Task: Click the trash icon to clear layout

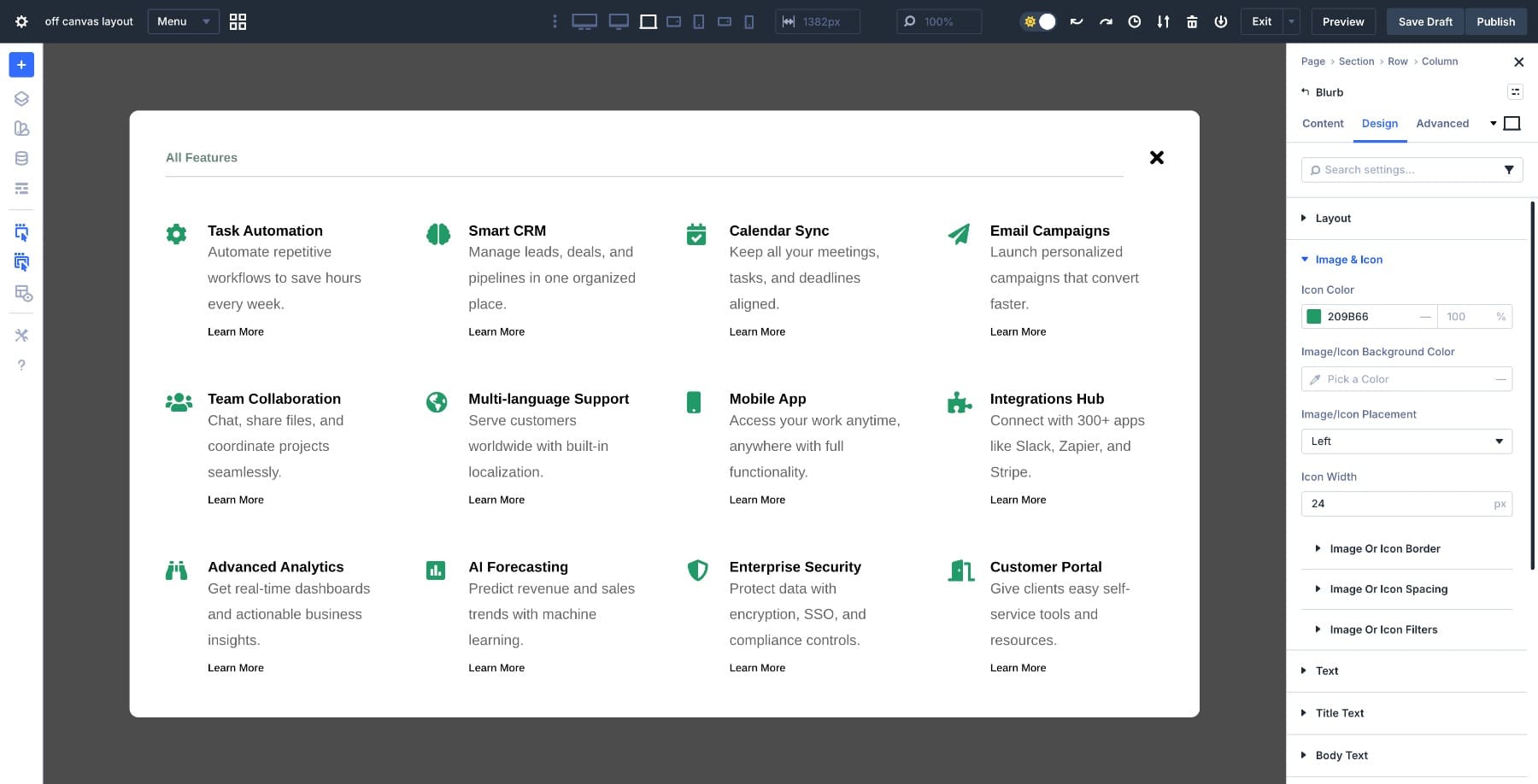Action: pos(1192,21)
